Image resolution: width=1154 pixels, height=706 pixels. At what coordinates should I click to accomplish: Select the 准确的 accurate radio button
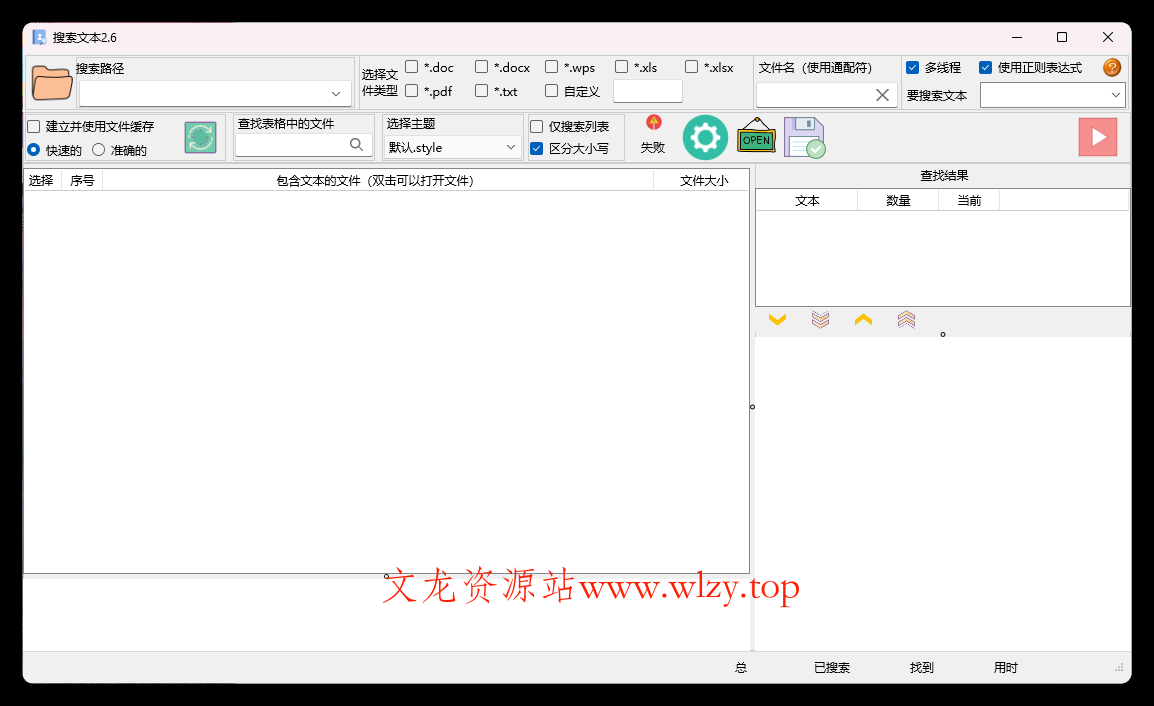tap(97, 150)
